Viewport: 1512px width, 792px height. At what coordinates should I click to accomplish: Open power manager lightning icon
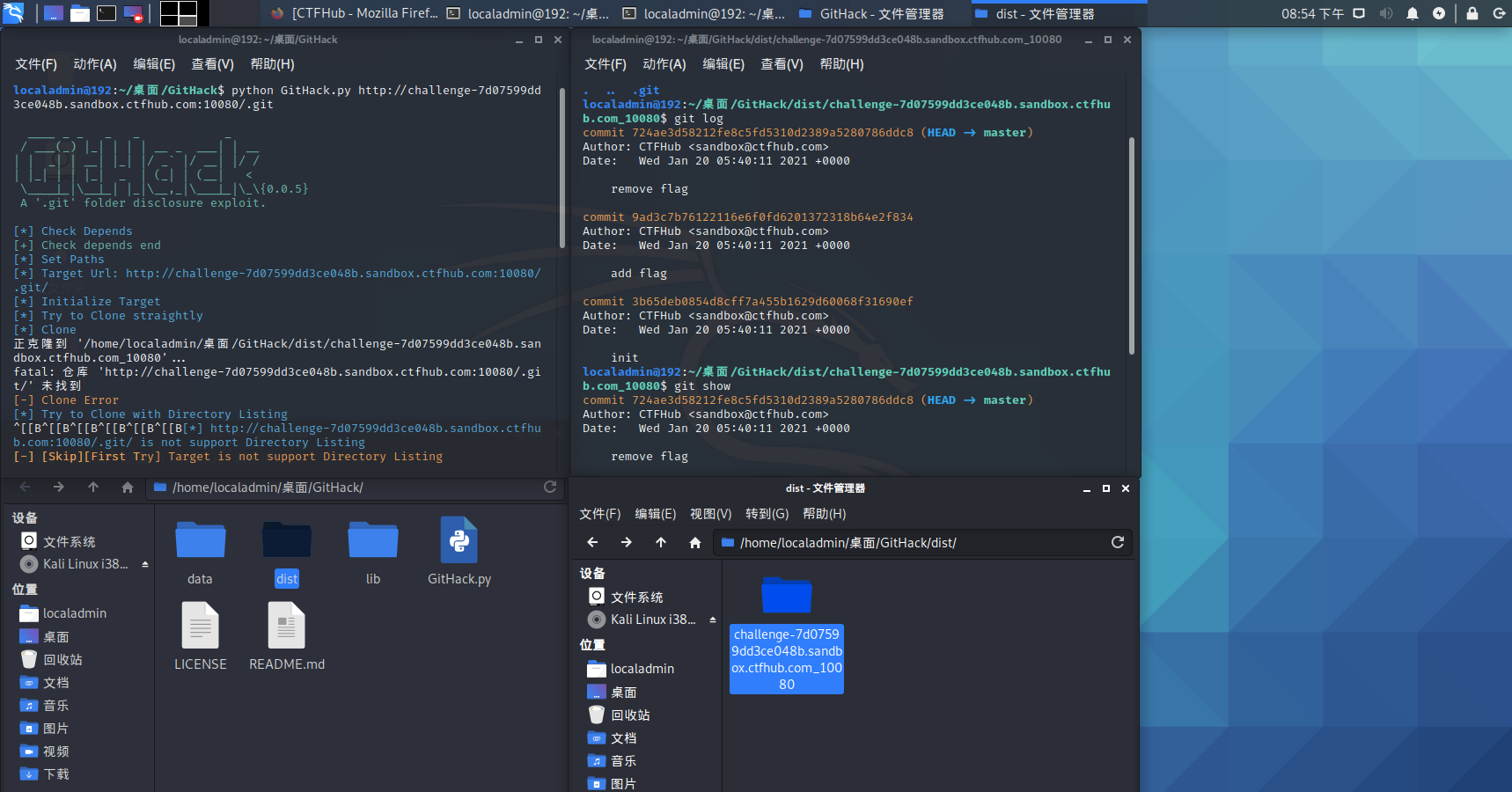1439,13
